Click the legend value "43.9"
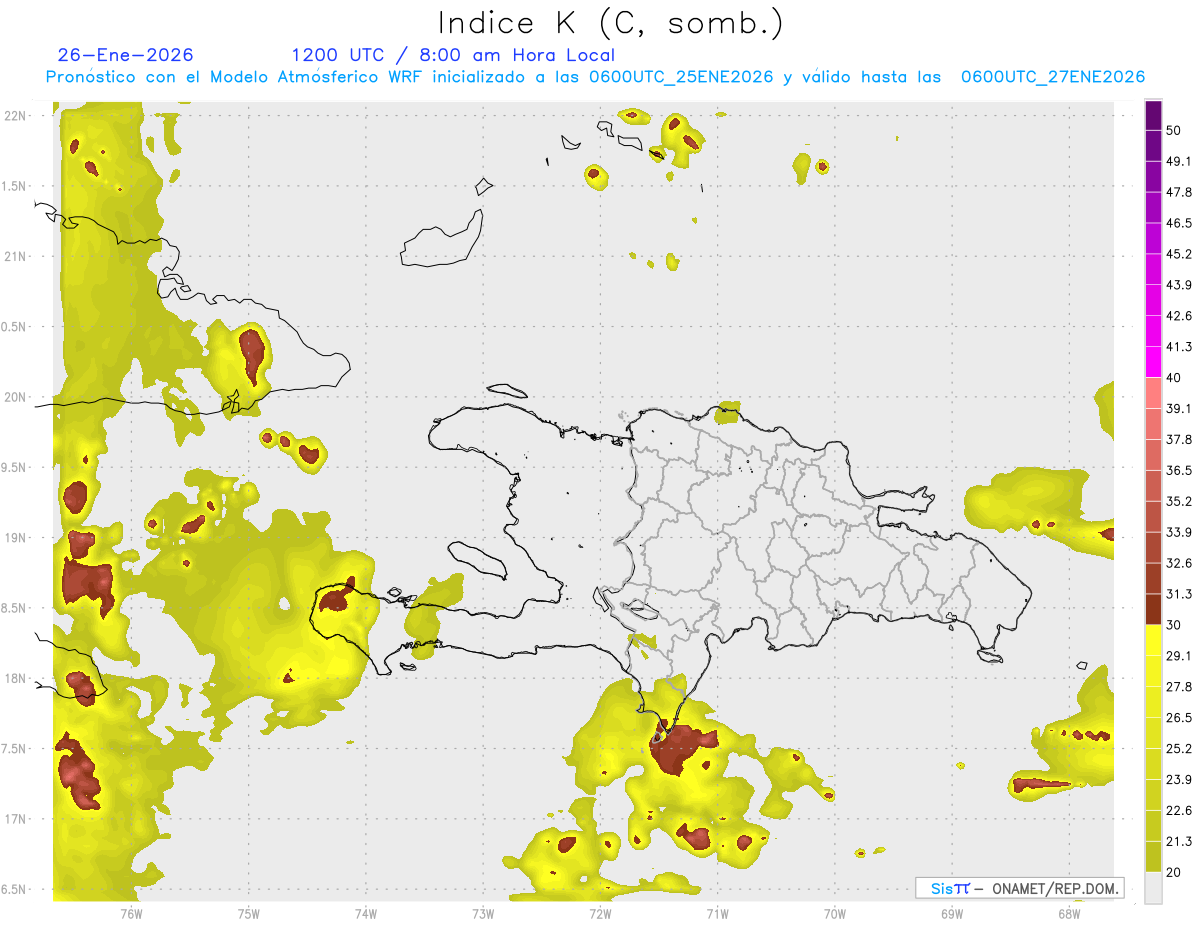Screen dimensions: 1200x927 point(1179,285)
